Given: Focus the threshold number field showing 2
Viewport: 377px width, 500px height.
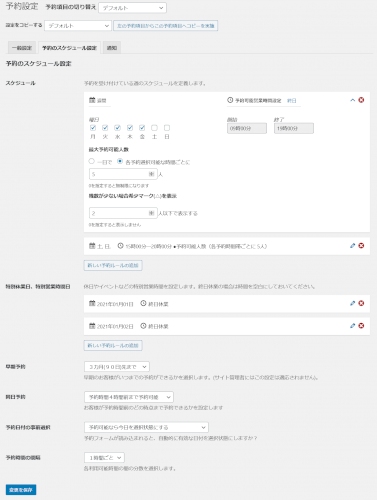Looking at the screenshot, I should tap(123, 213).
